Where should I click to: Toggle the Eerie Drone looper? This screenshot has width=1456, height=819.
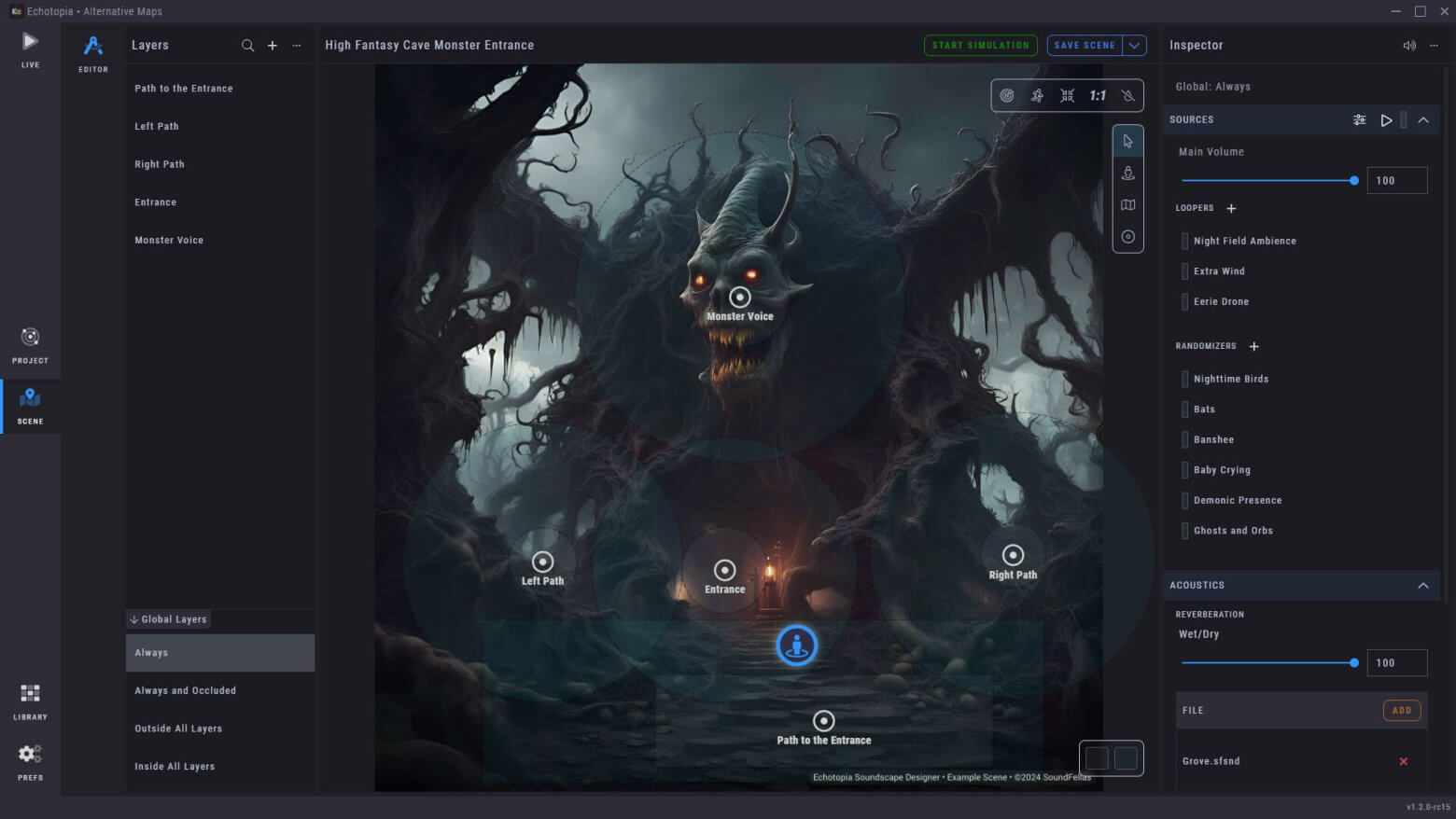pos(1185,301)
